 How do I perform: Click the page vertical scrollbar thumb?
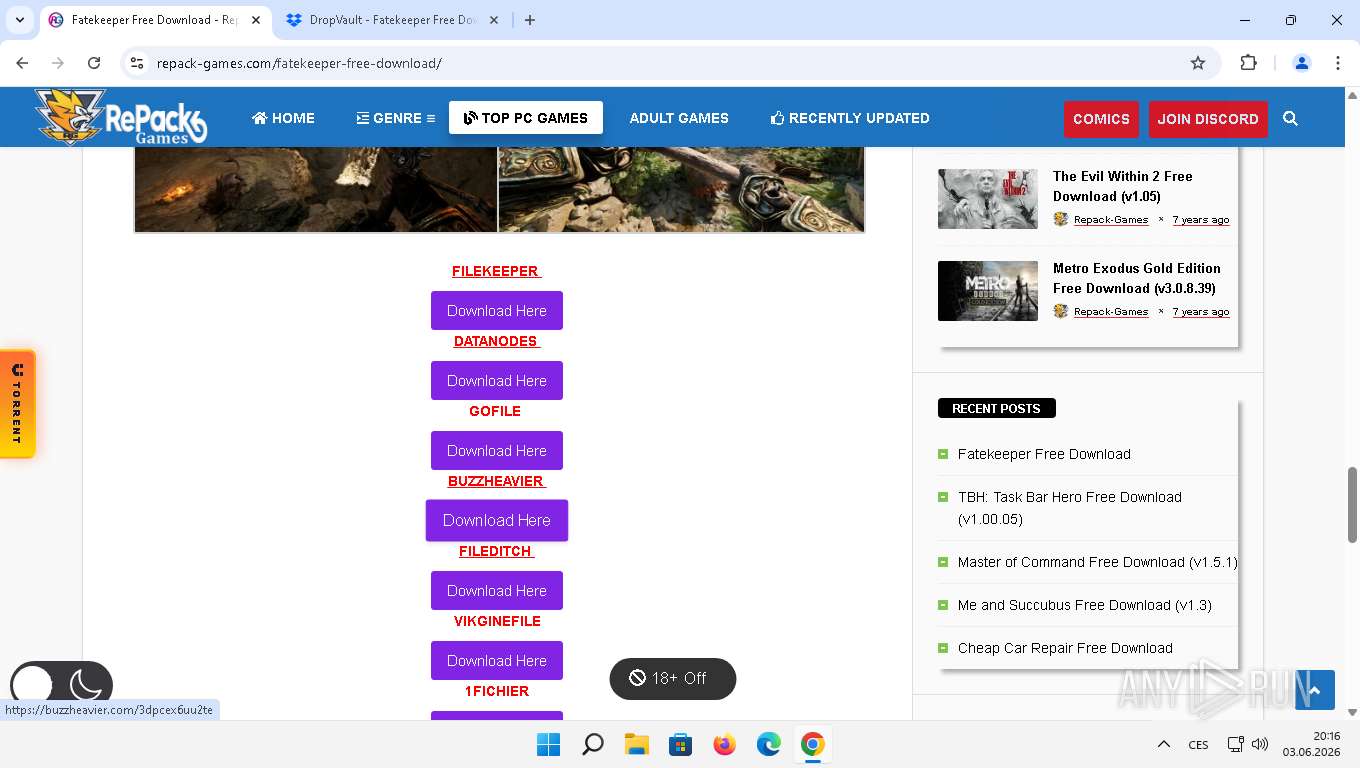coord(1352,505)
